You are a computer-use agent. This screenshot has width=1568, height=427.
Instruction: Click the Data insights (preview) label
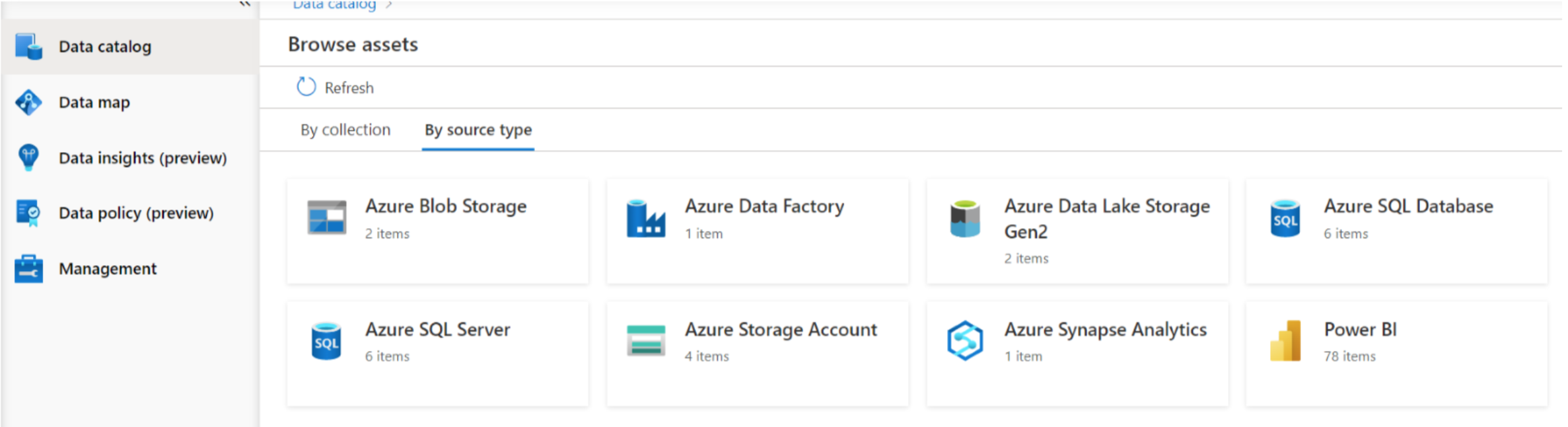click(x=143, y=158)
